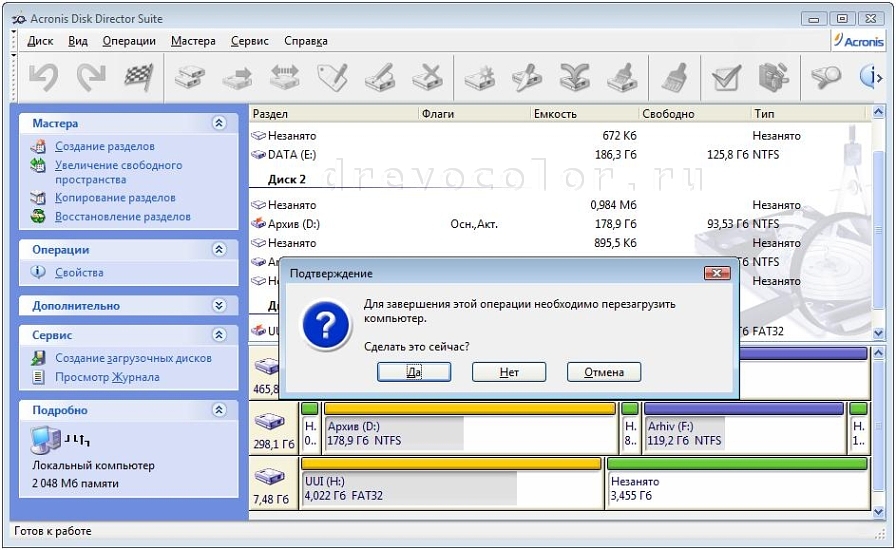Click the Delete partition X icon
The height and width of the screenshot is (550, 896).
[427, 77]
